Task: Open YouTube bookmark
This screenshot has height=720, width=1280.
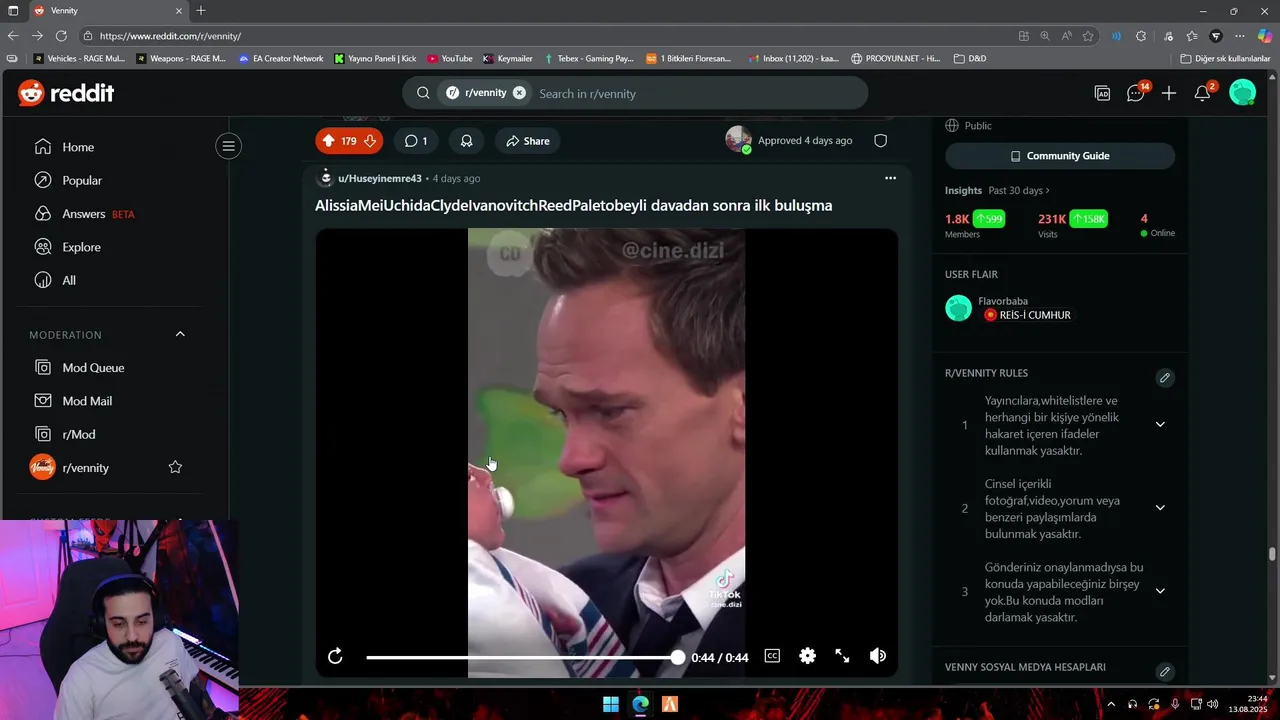Action: tap(450, 59)
